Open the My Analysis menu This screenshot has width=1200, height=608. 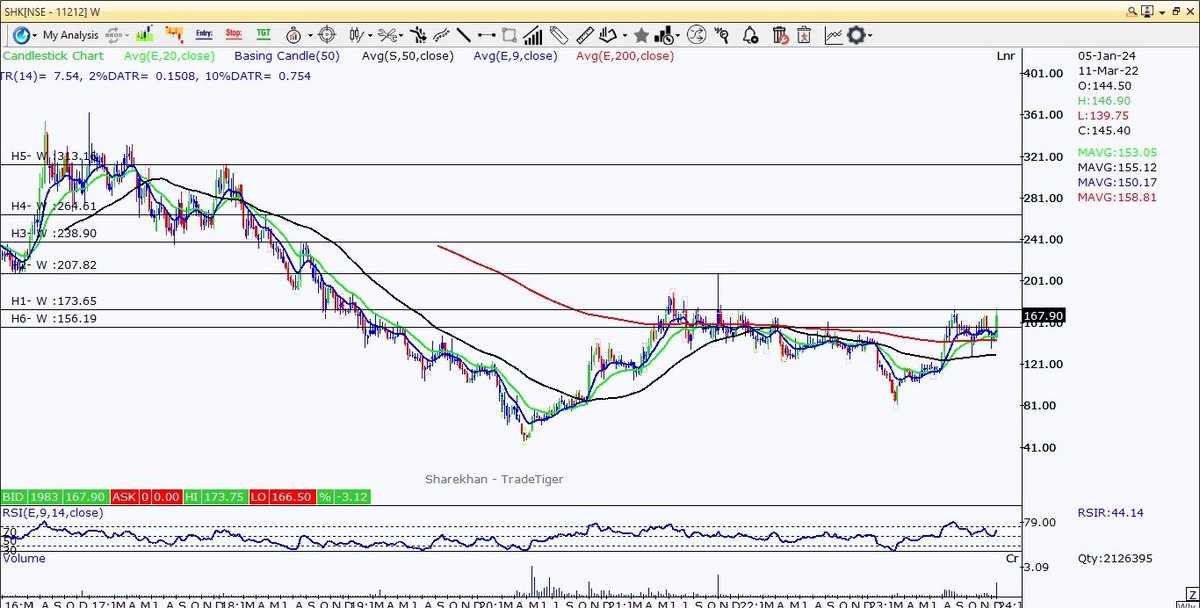(x=70, y=35)
